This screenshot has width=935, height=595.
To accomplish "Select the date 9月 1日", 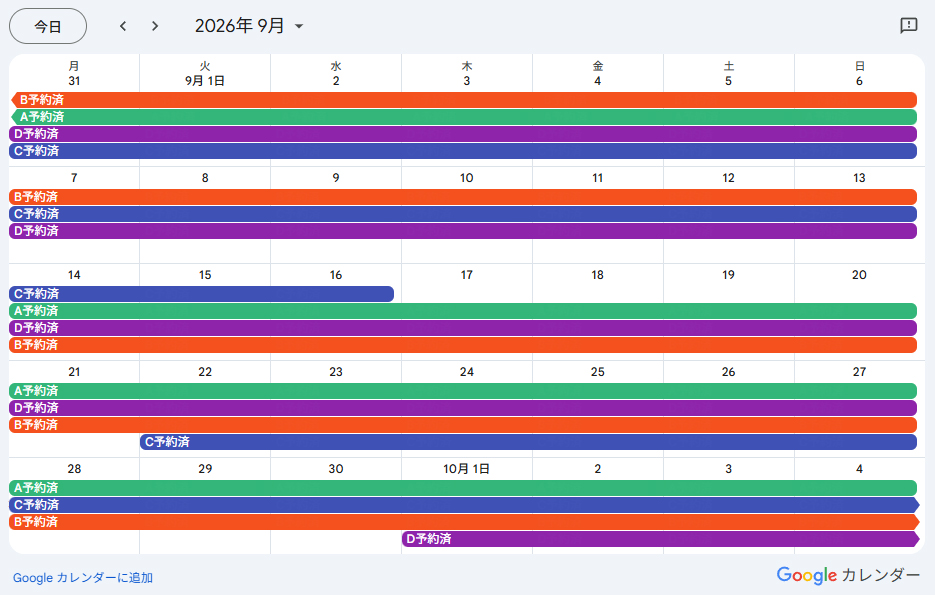I will click(x=205, y=81).
